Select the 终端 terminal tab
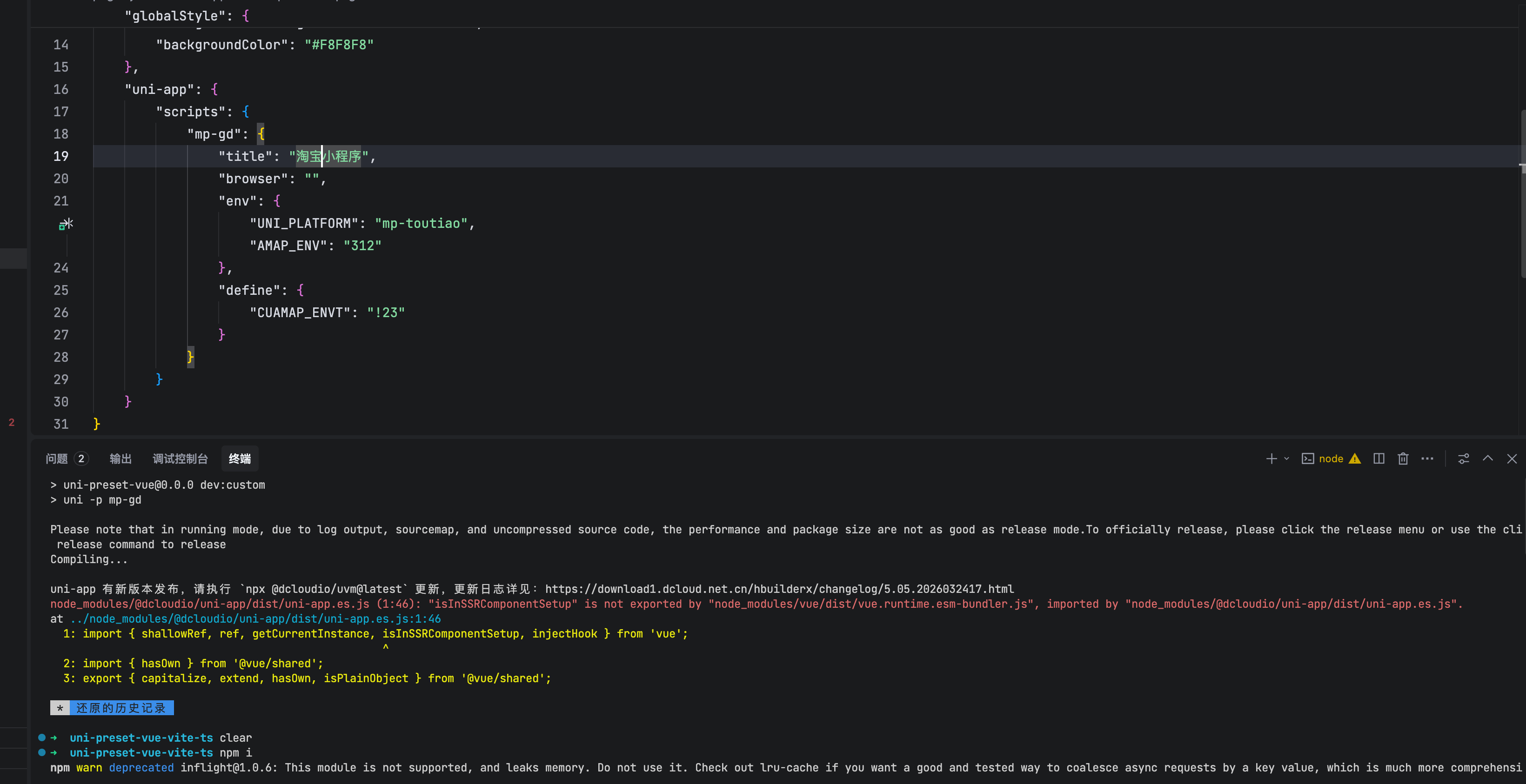Viewport: 1526px width, 784px height. [x=239, y=459]
